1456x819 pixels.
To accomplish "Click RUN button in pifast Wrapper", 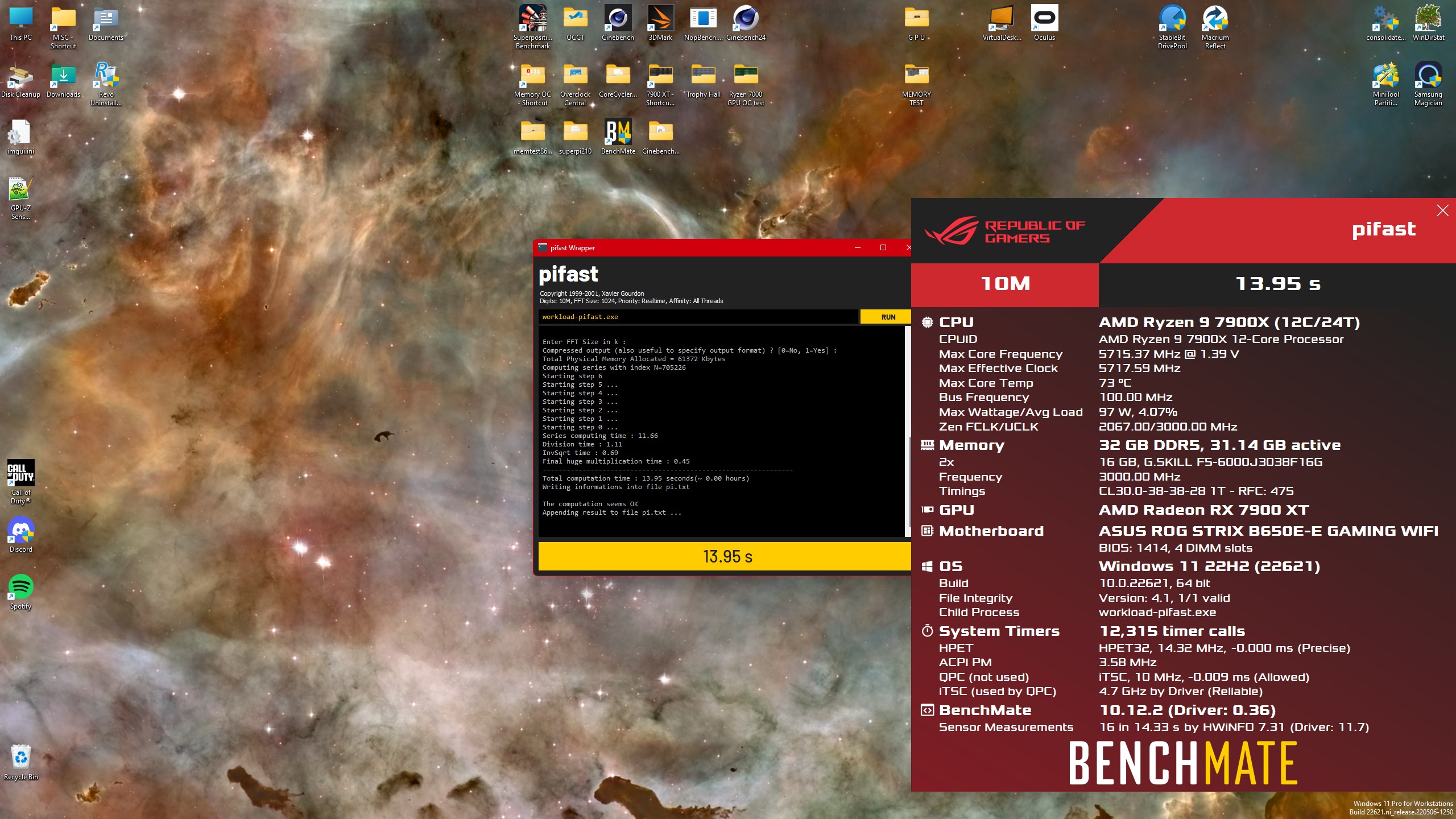I will point(887,317).
